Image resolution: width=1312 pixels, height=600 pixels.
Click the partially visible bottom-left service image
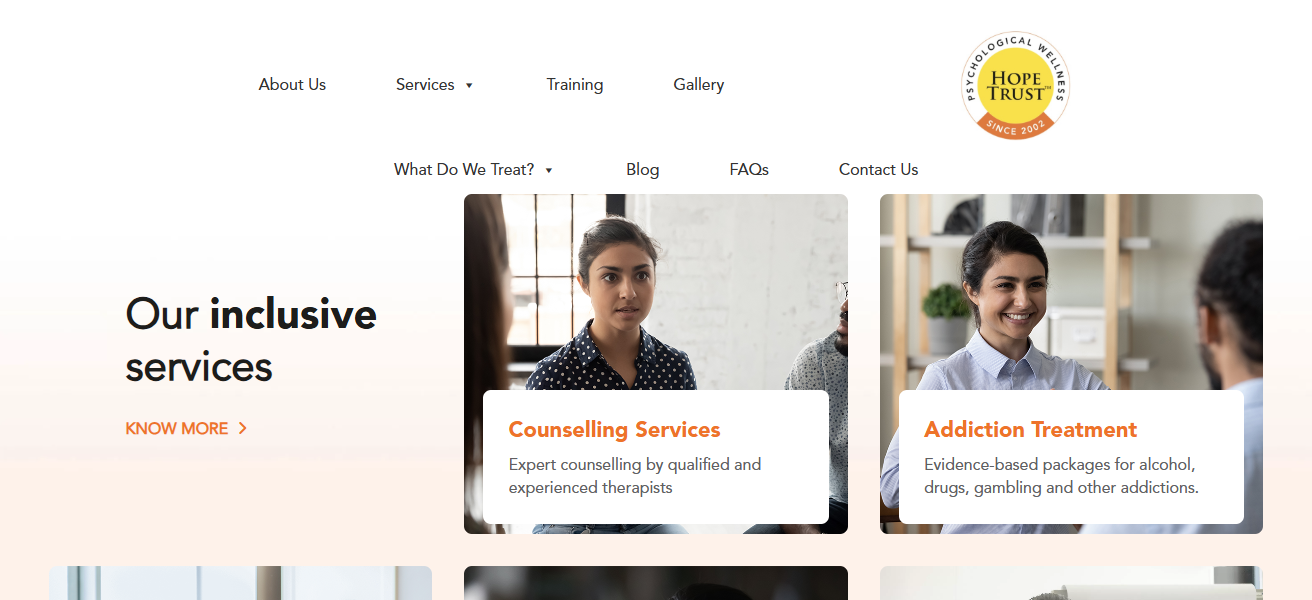click(241, 583)
